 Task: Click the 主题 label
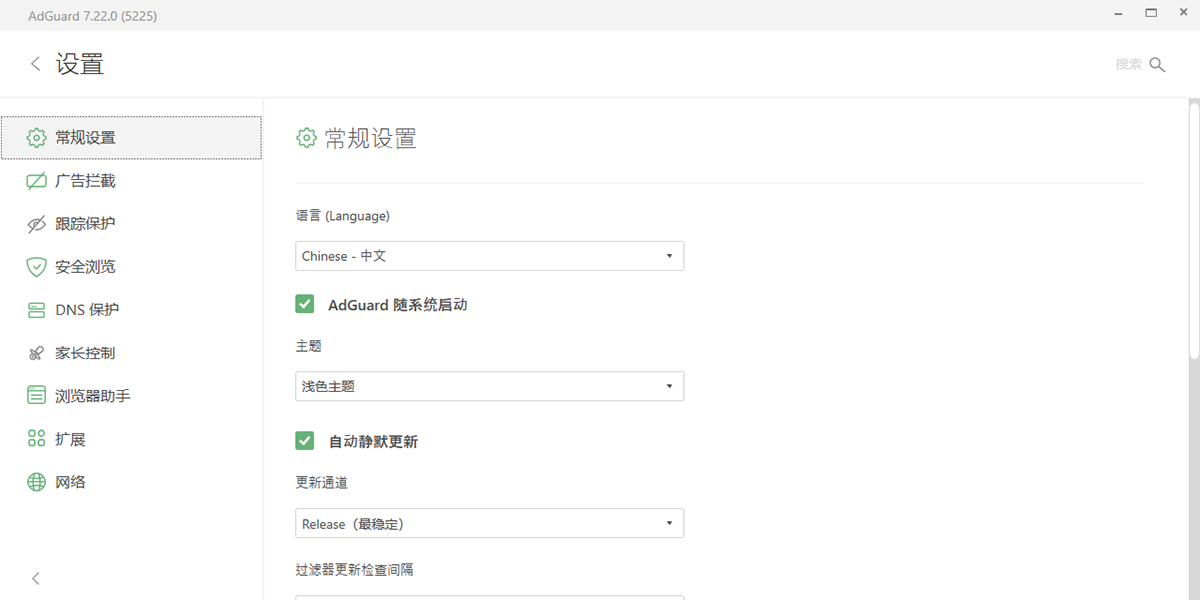309,346
